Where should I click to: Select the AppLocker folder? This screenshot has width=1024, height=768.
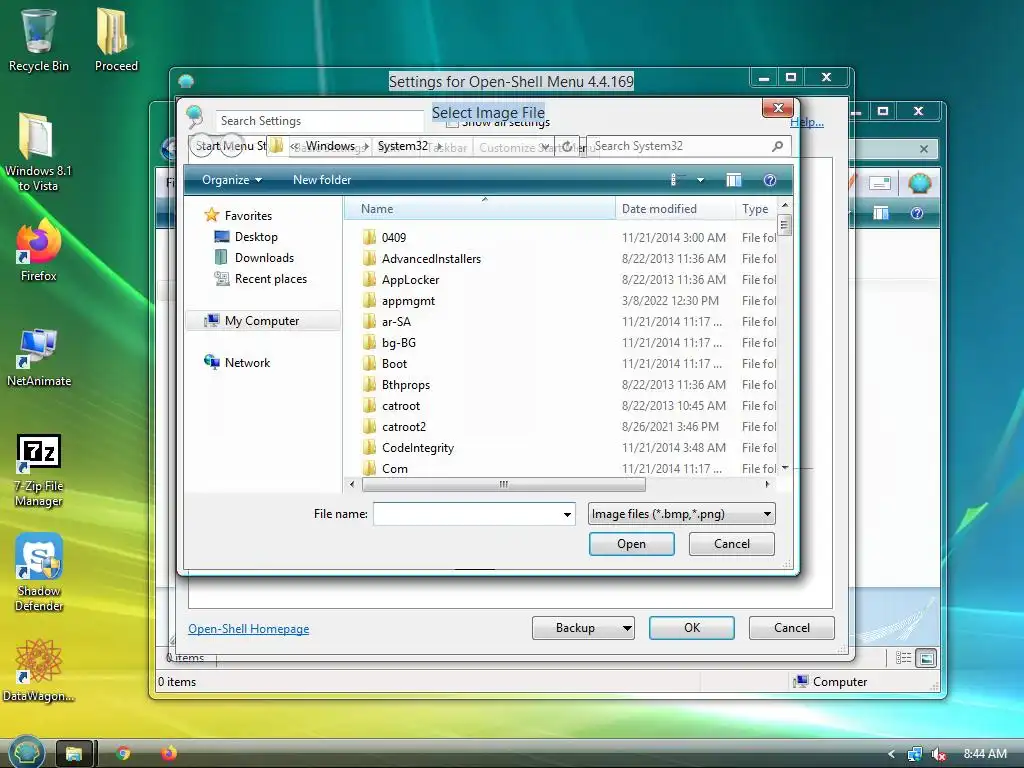(410, 280)
